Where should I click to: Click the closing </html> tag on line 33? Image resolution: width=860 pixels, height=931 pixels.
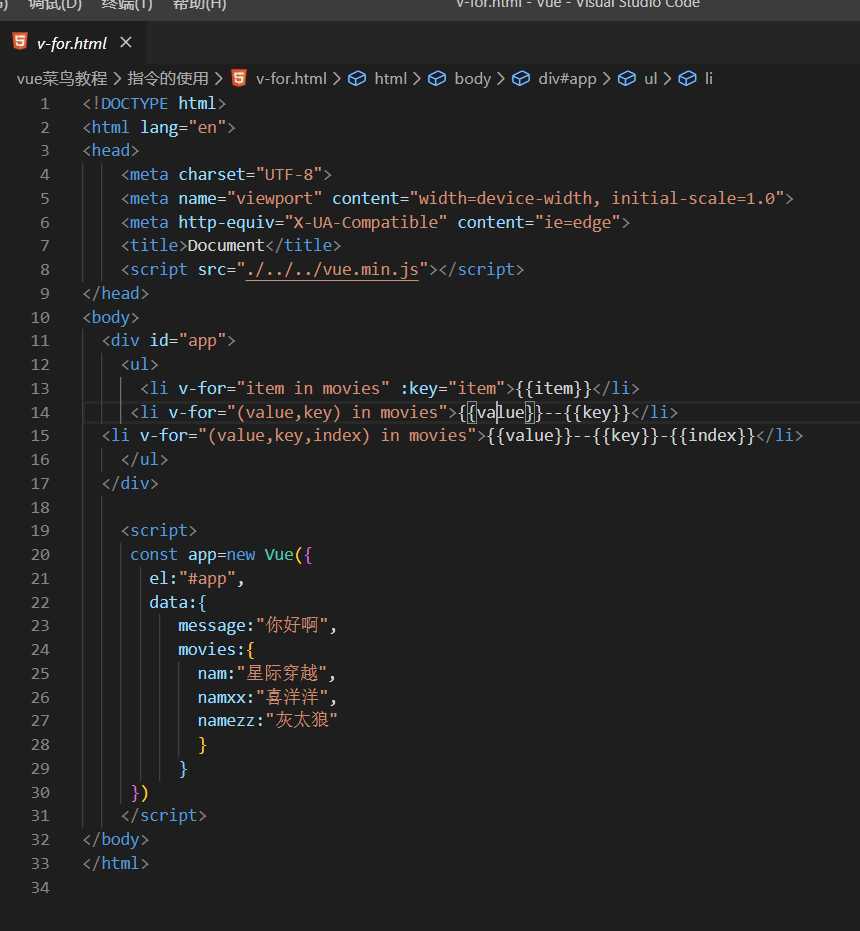(x=115, y=863)
